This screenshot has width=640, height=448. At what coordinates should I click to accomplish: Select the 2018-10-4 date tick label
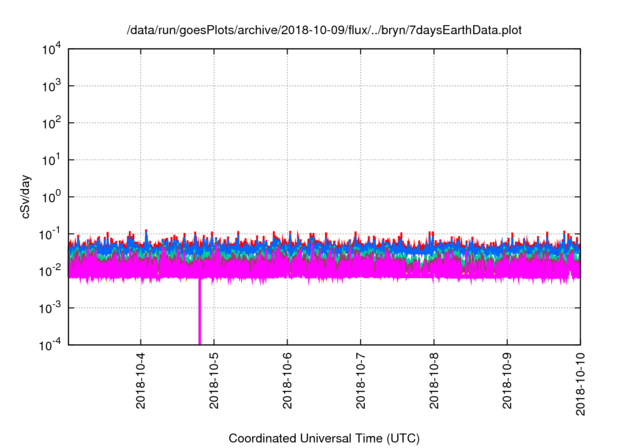[x=140, y=381]
